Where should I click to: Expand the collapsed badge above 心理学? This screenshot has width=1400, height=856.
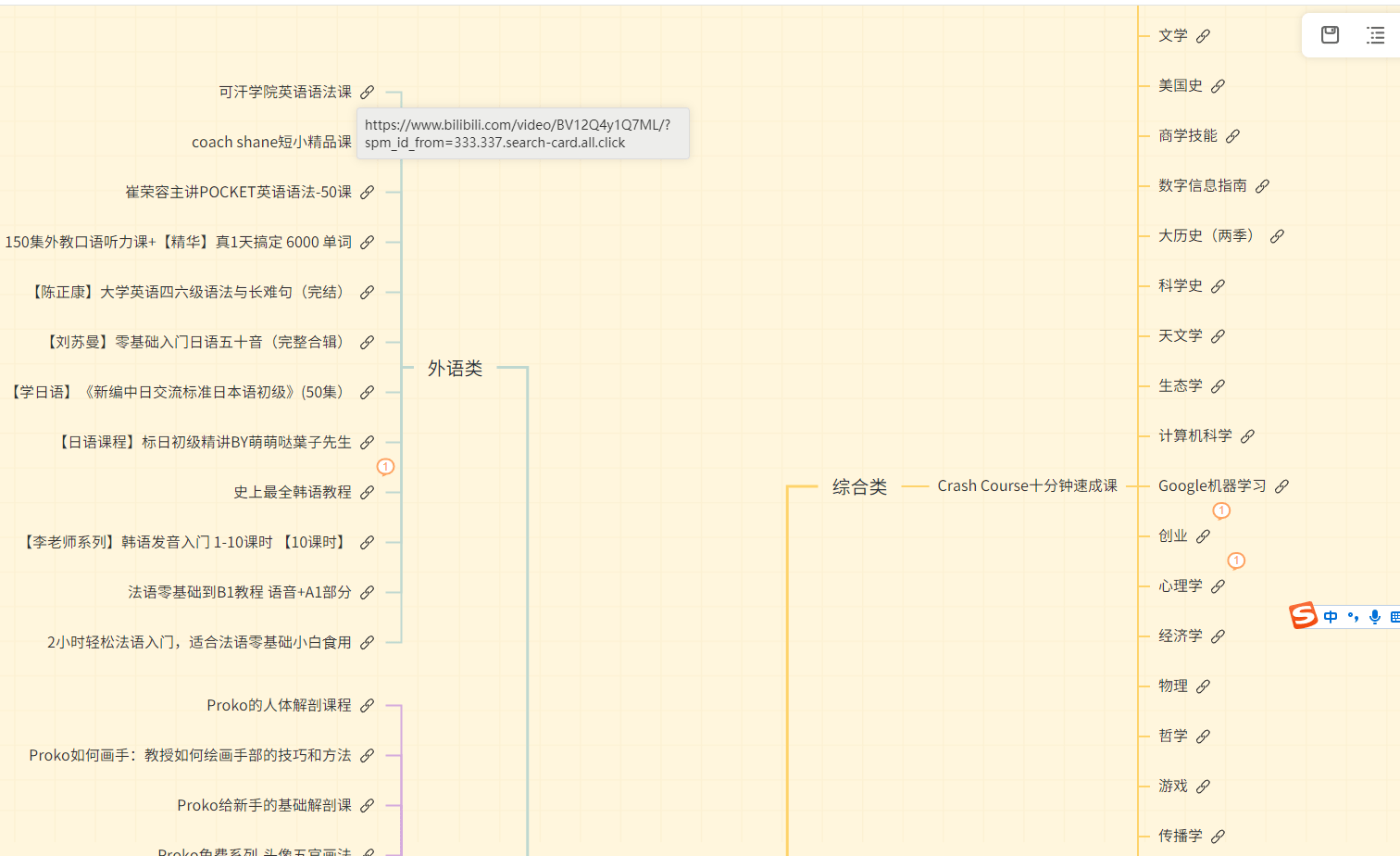click(x=1236, y=560)
